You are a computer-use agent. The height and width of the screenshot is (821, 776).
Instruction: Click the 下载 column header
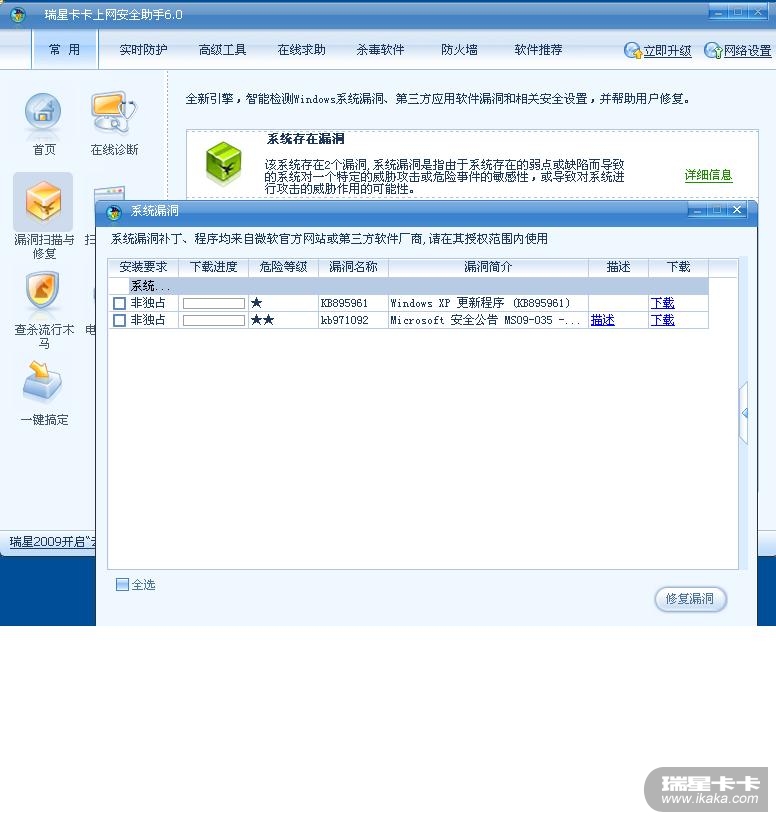[679, 267]
